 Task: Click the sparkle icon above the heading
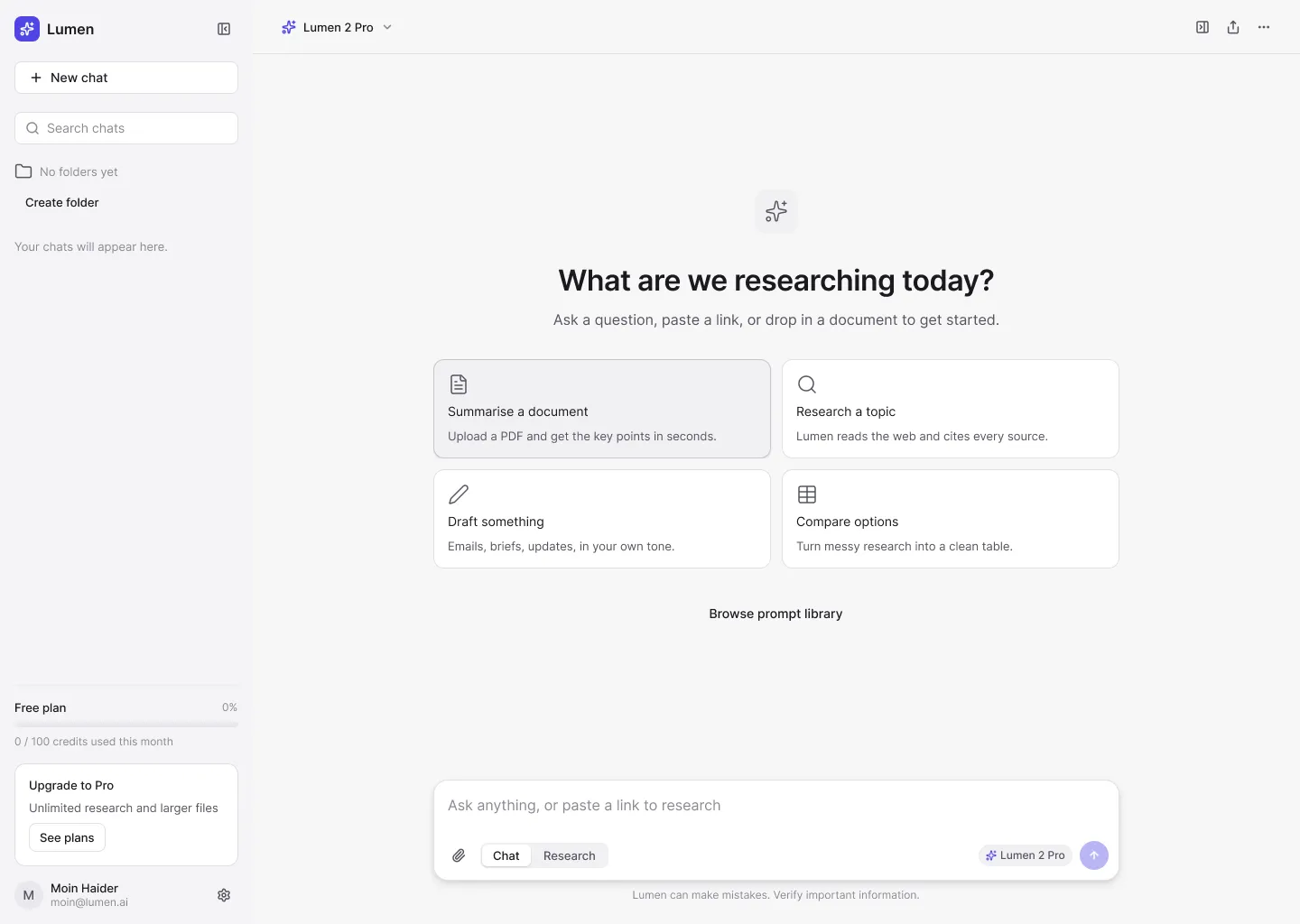776,211
